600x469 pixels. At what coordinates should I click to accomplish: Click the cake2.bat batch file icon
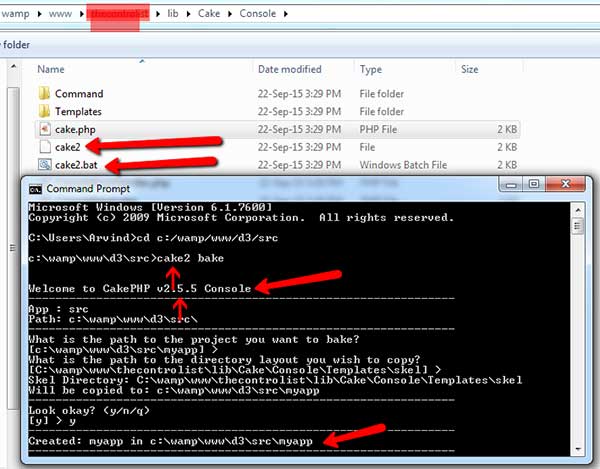(45, 165)
